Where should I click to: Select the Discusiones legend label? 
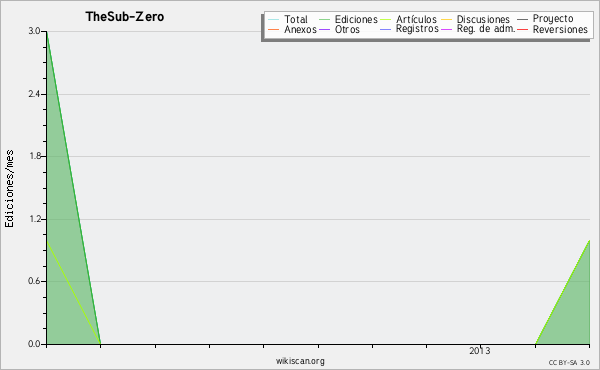coord(483,19)
